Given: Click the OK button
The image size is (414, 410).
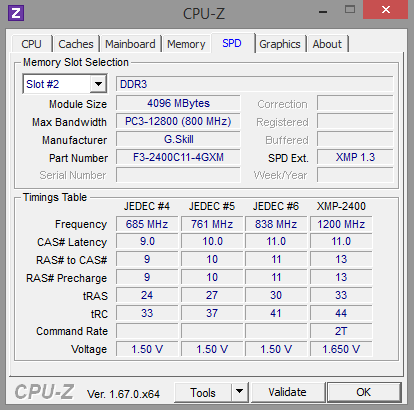Looking at the screenshot, I should pos(364,392).
